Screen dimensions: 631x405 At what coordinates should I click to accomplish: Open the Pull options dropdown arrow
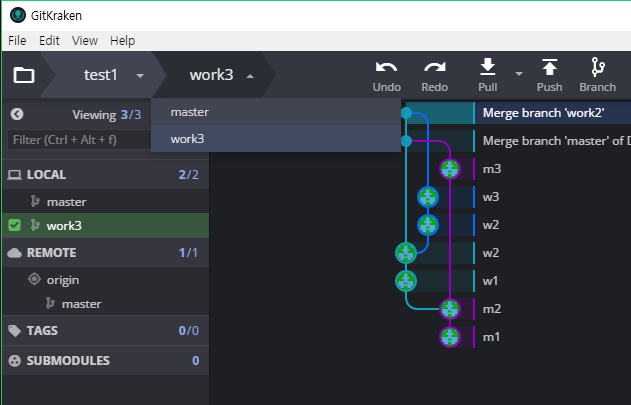coord(519,74)
